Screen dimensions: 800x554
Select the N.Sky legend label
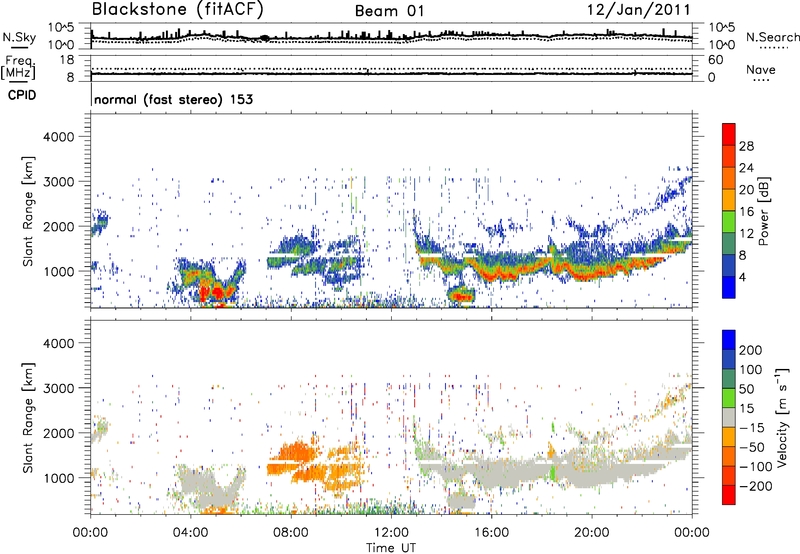(x=19, y=38)
